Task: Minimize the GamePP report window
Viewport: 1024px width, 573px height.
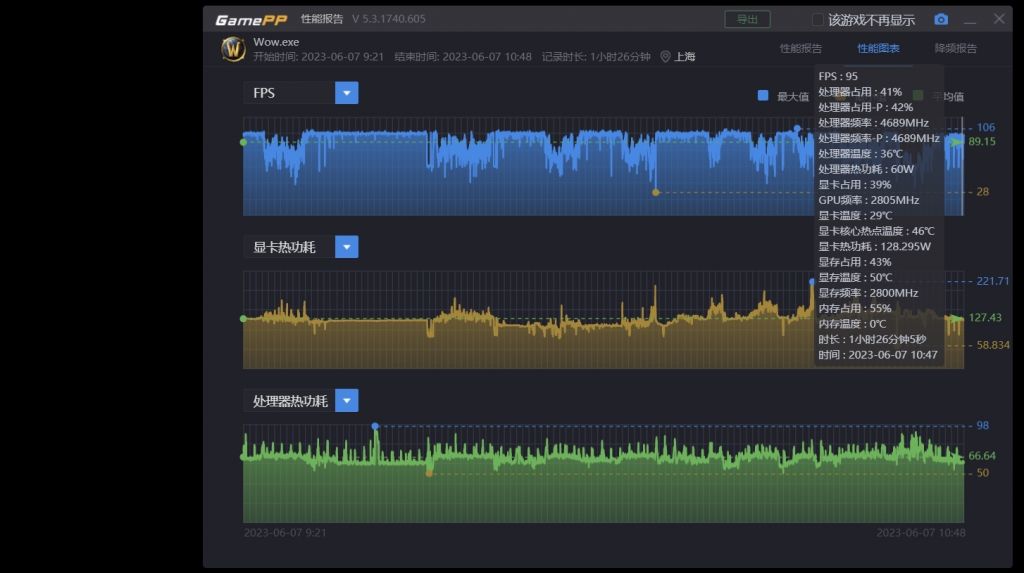Action: (x=970, y=20)
